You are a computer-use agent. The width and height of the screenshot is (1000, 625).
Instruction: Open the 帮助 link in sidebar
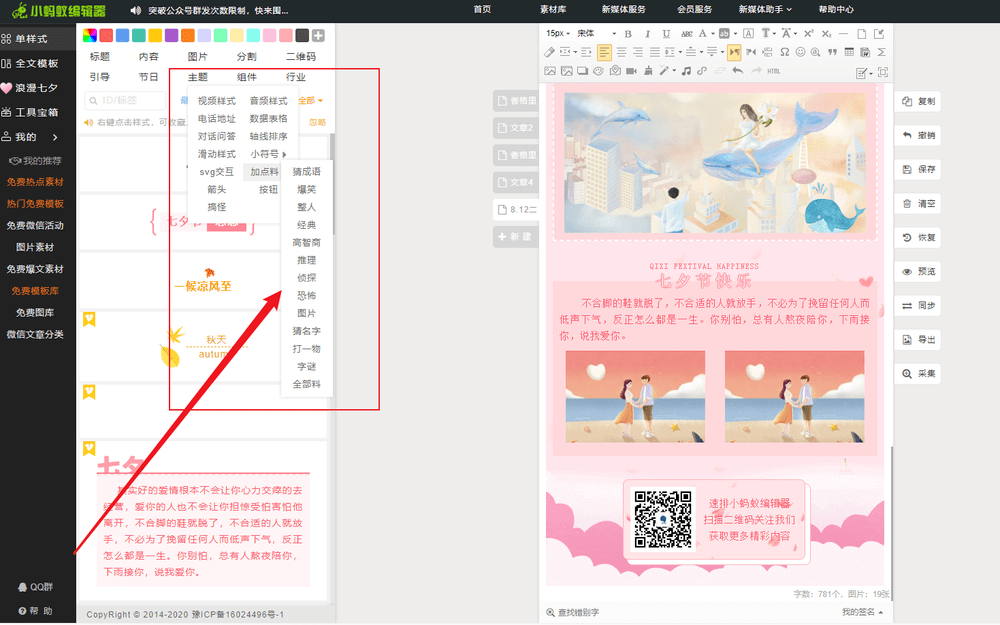[x=36, y=611]
